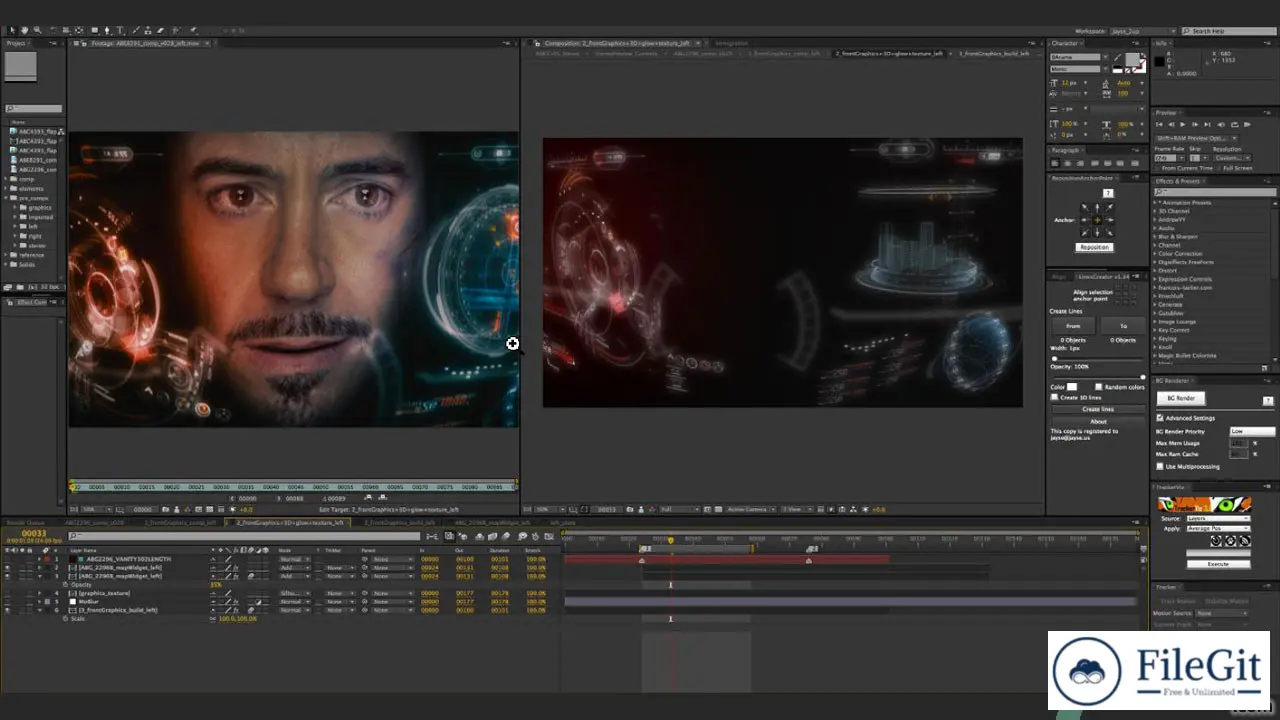The height and width of the screenshot is (720, 1280).
Task: Expand the Keying effects category
Action: tap(1155, 339)
